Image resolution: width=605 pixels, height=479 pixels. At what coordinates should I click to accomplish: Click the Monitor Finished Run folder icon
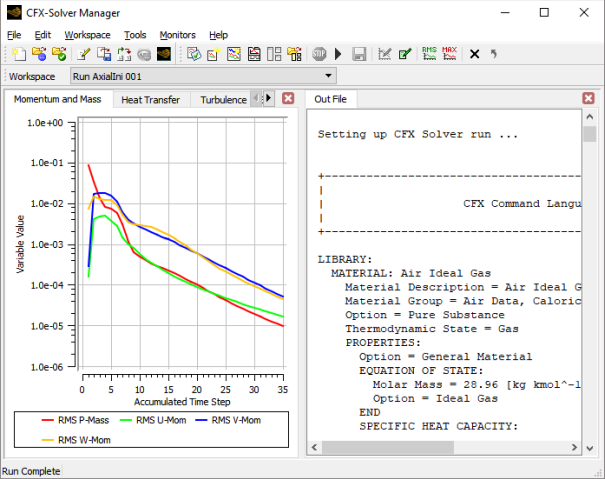click(59, 54)
